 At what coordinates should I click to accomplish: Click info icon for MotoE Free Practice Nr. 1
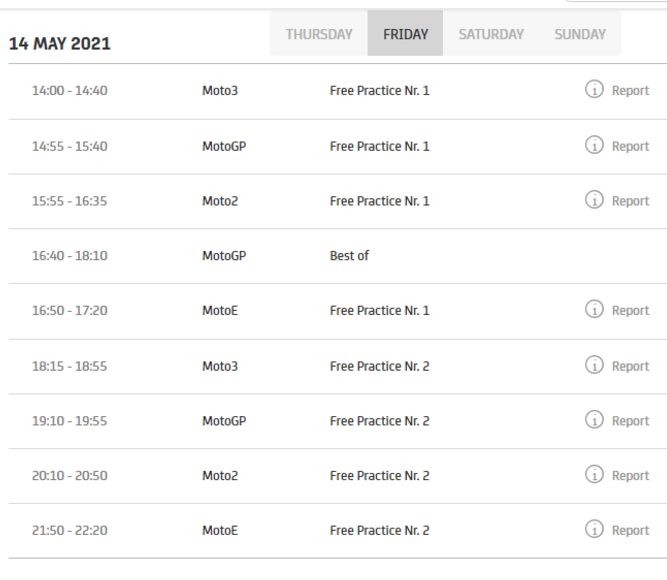(x=594, y=311)
